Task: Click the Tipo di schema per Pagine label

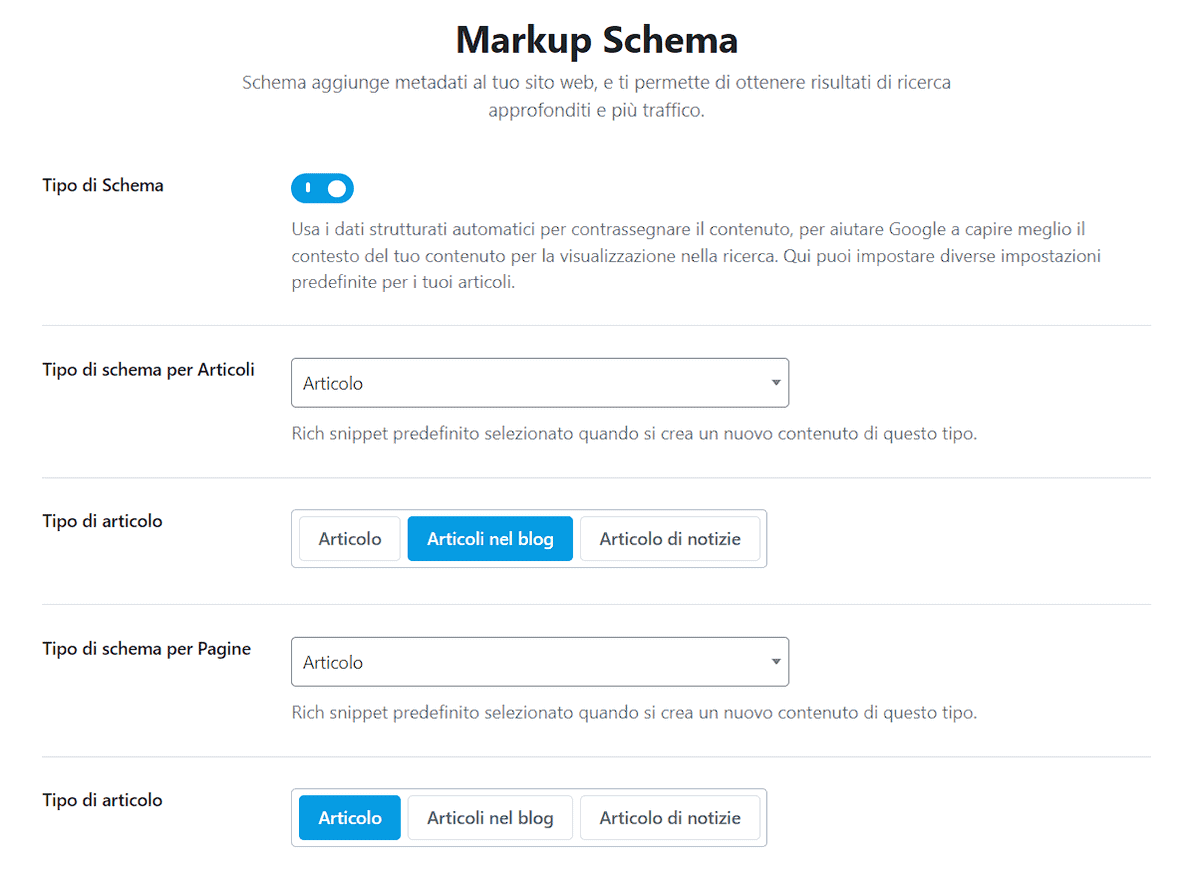Action: tap(146, 648)
